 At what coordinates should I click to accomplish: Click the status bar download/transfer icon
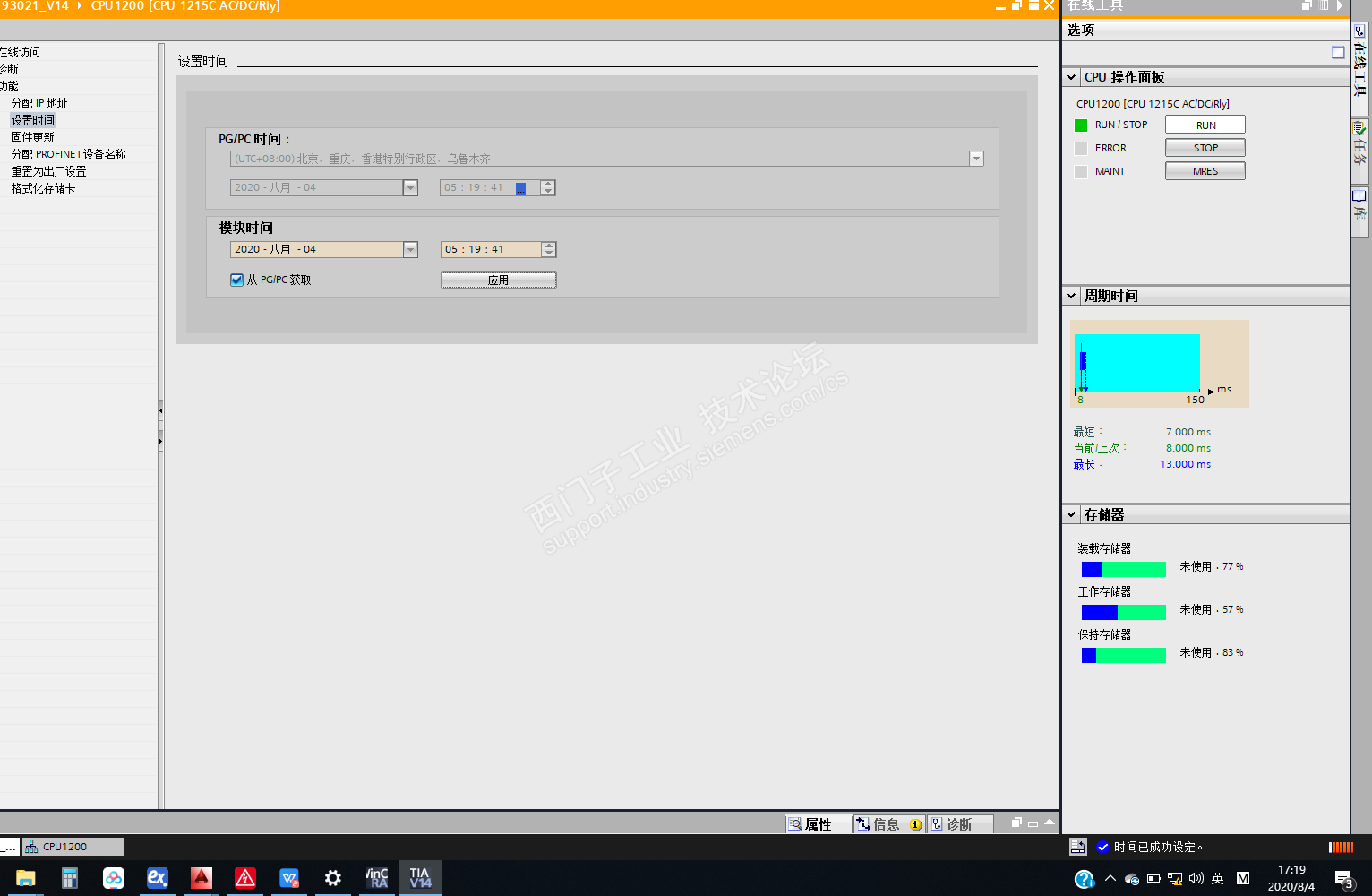click(1078, 847)
